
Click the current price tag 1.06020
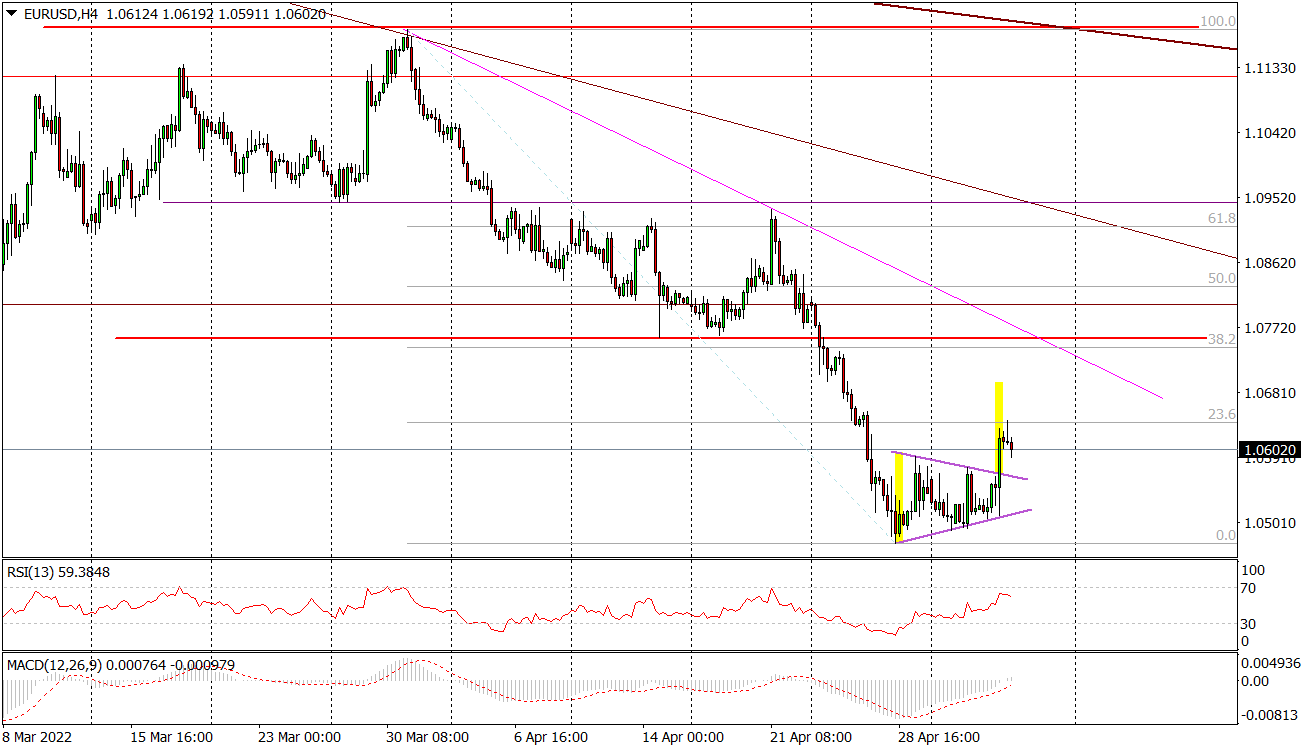point(1270,451)
